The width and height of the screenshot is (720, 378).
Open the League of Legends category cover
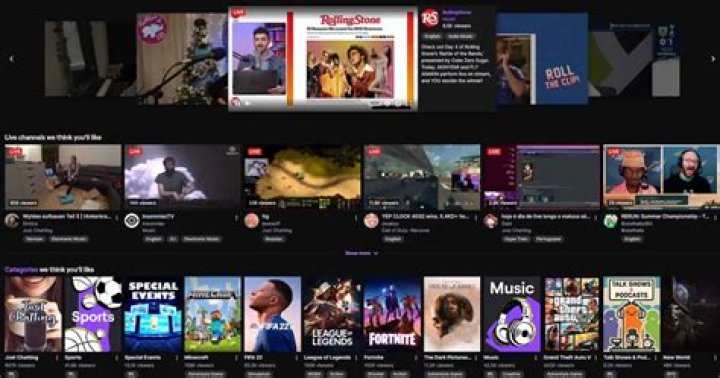[332, 314]
